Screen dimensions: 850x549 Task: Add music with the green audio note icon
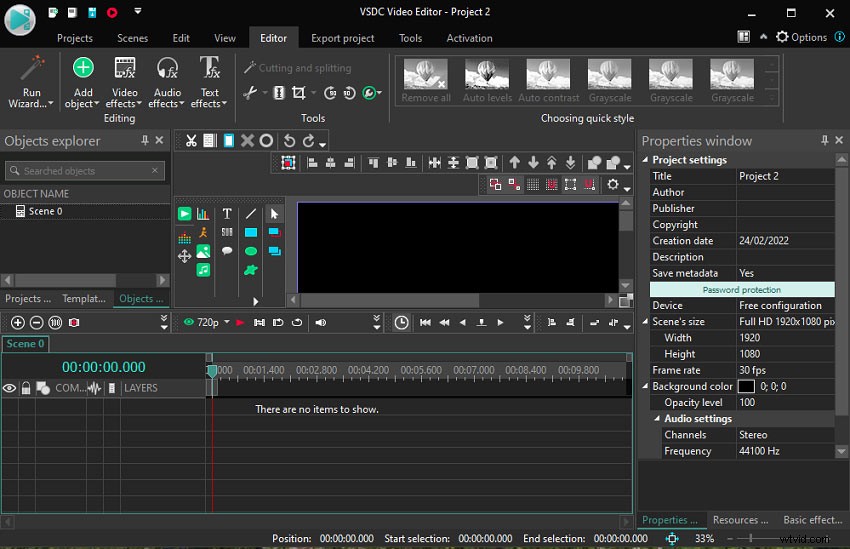[203, 270]
